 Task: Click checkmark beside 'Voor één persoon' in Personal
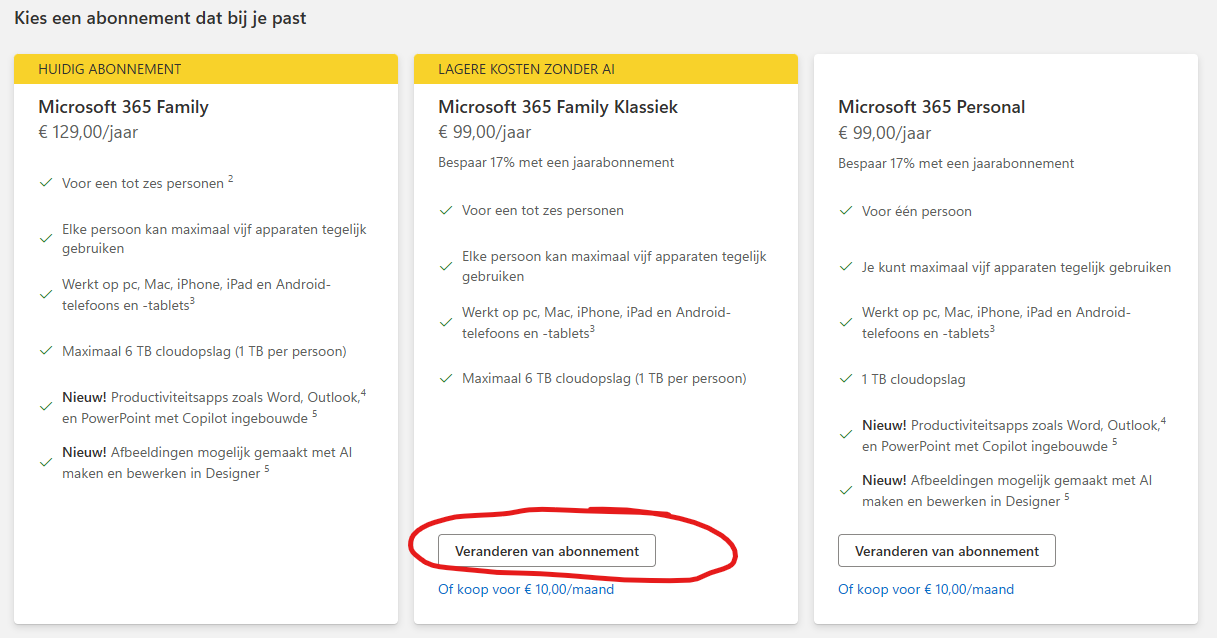click(845, 211)
